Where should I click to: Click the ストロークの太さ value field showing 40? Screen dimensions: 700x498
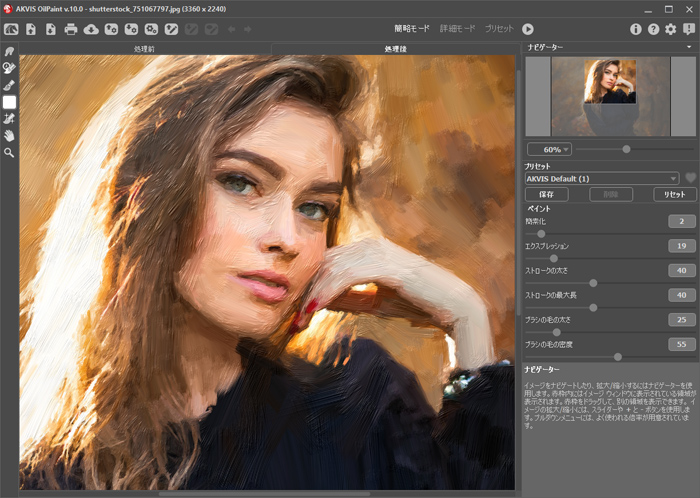point(682,270)
